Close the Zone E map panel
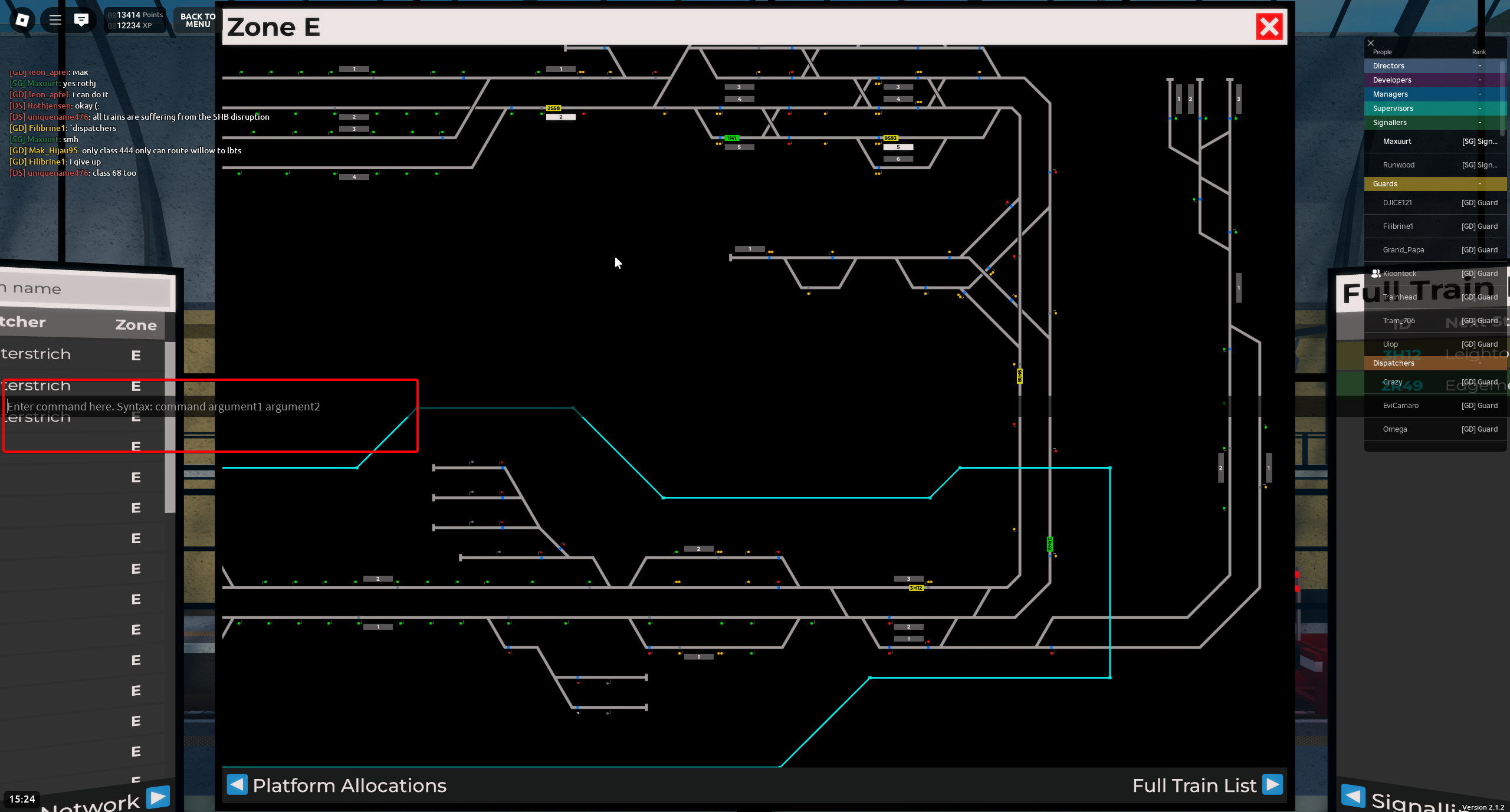This screenshot has width=1510, height=812. [1269, 27]
